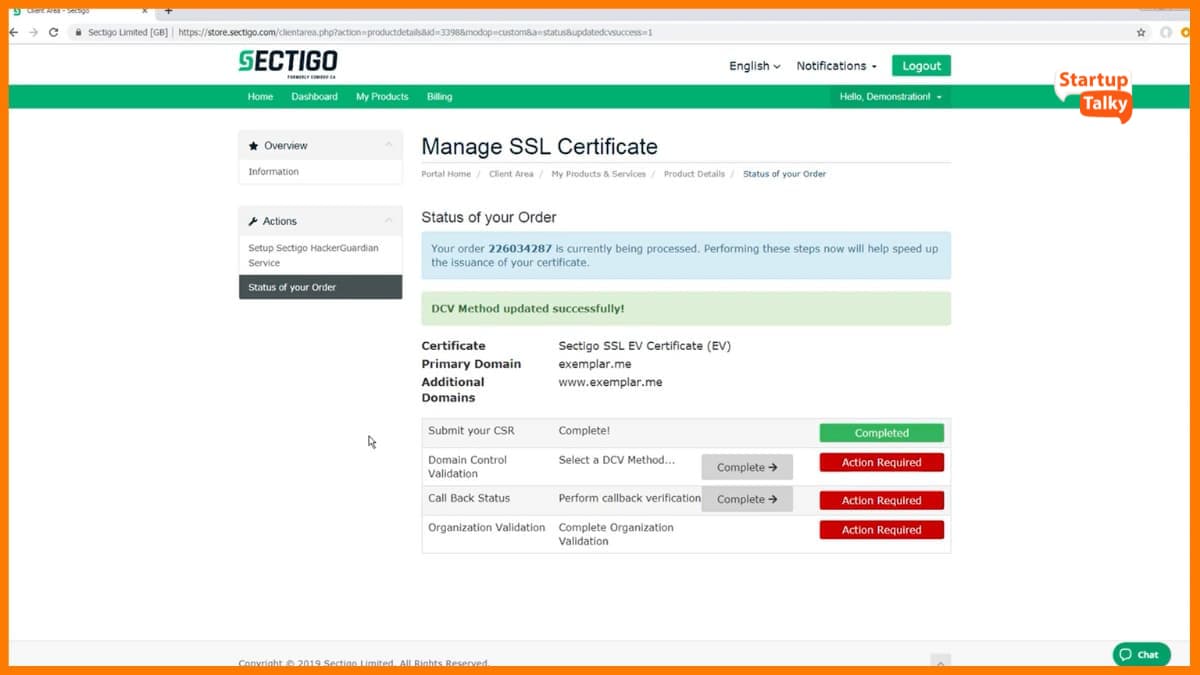The width and height of the screenshot is (1200, 675).
Task: Select the Billing menu item
Action: [x=439, y=96]
